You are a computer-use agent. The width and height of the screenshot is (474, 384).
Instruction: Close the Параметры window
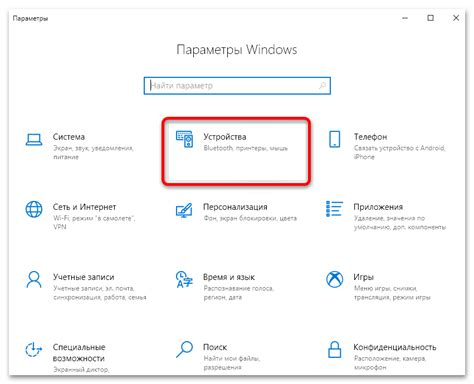pos(456,18)
